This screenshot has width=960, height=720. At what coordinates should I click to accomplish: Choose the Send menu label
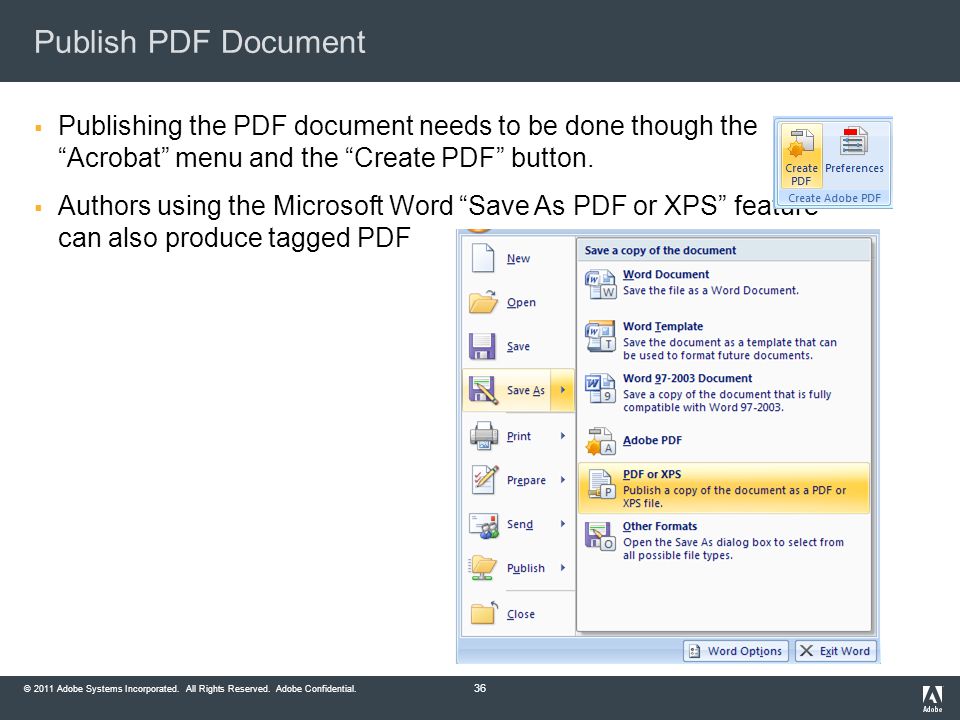(520, 524)
